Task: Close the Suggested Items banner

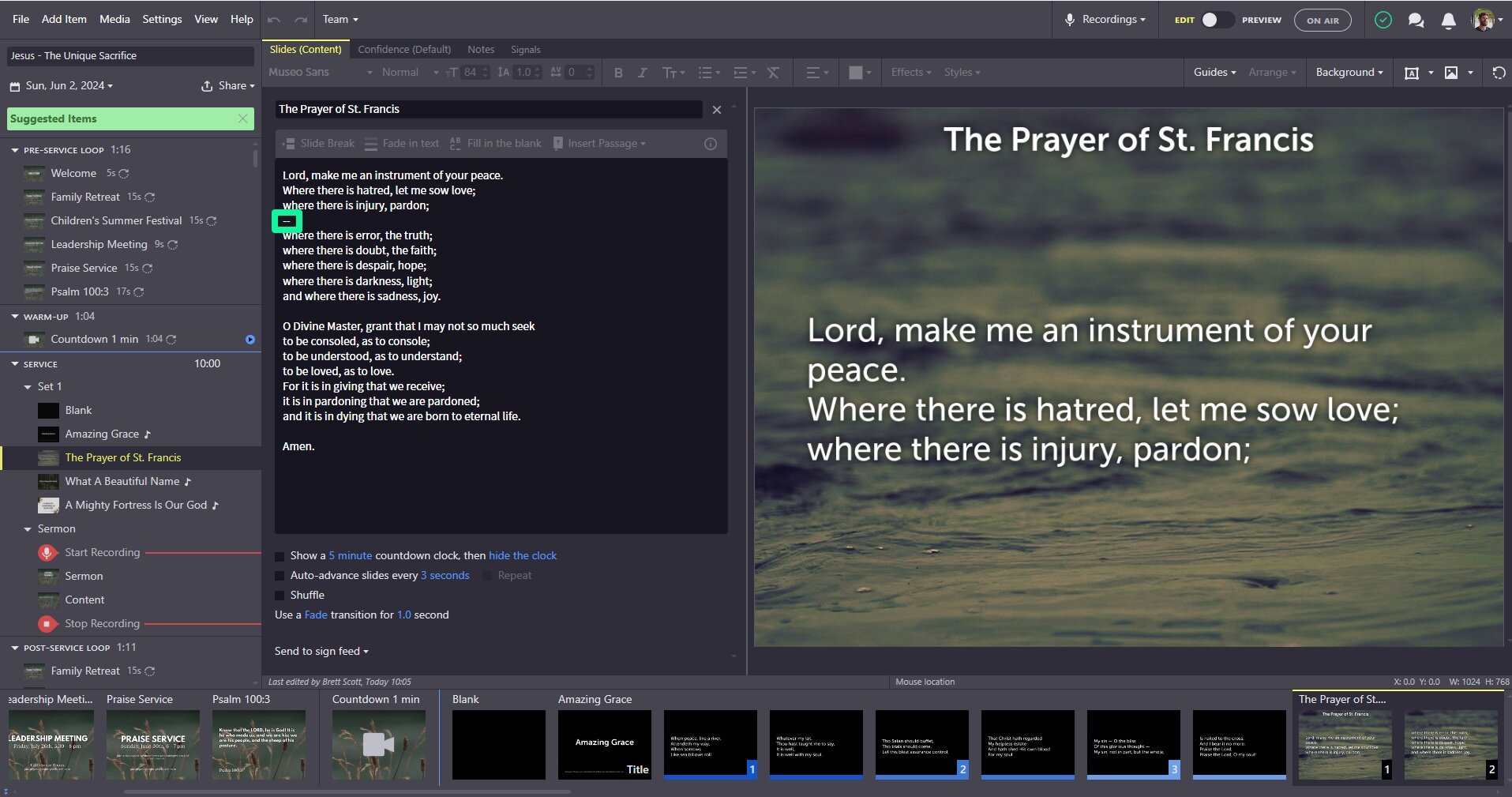Action: [243, 118]
